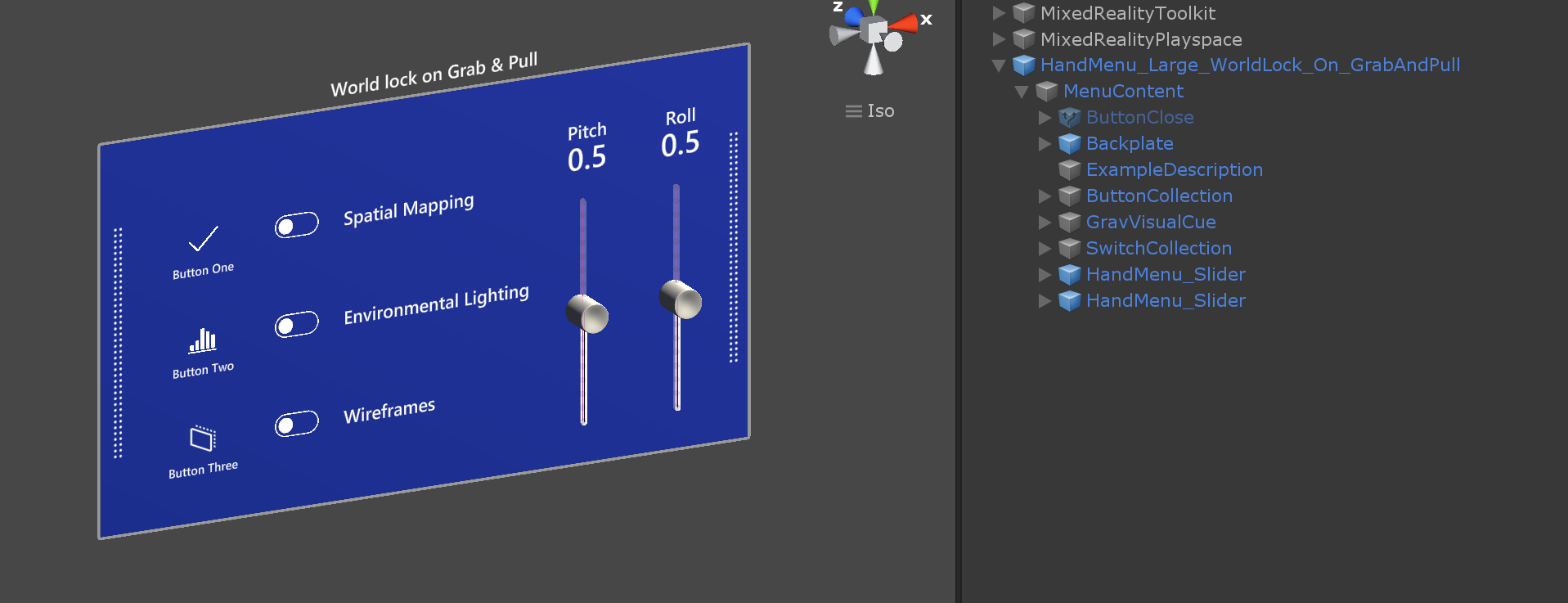Click the left dotted grab handle of menu
This screenshot has height=603, width=1568.
pos(118,343)
